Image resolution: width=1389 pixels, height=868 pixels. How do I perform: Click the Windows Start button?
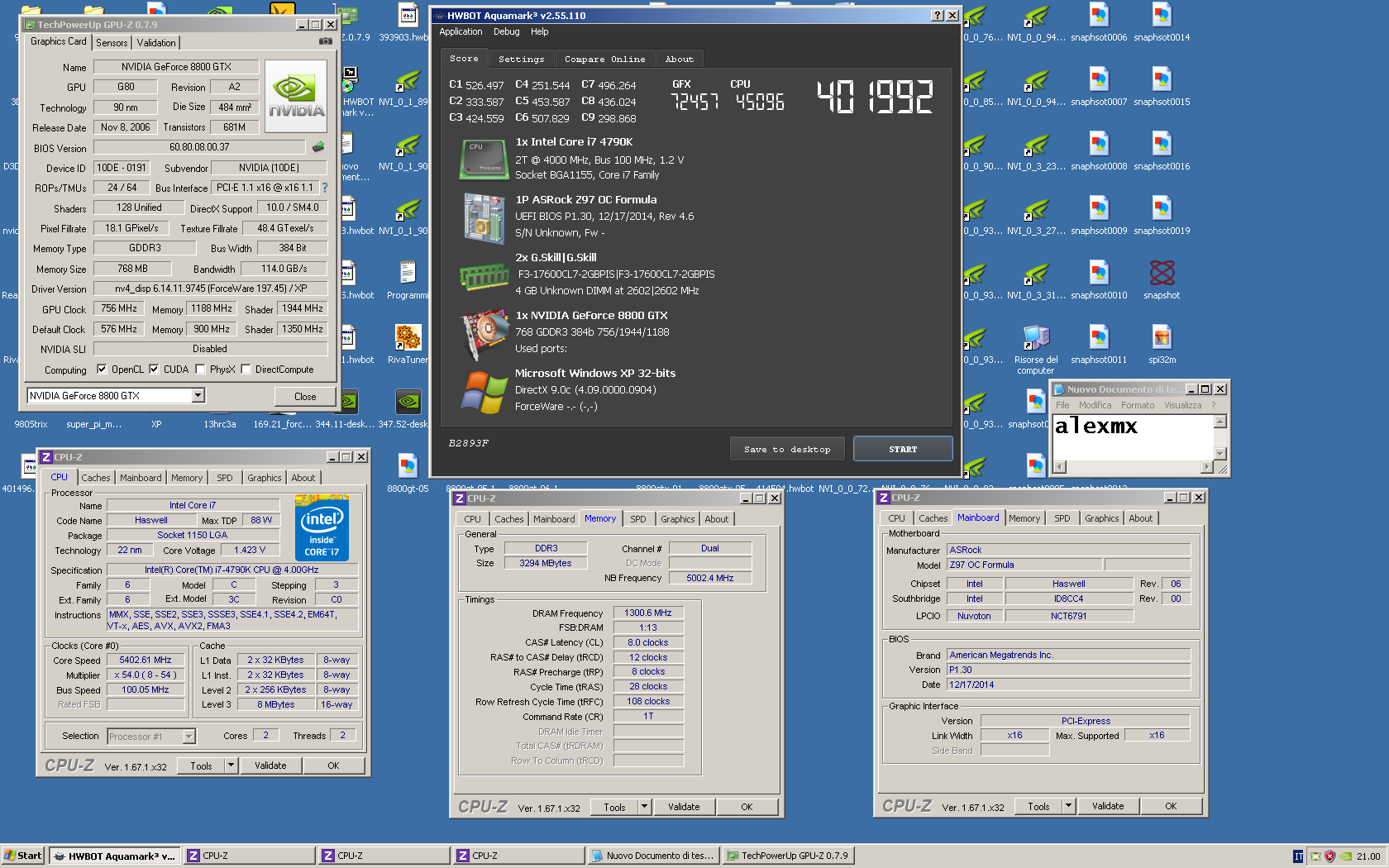22,856
